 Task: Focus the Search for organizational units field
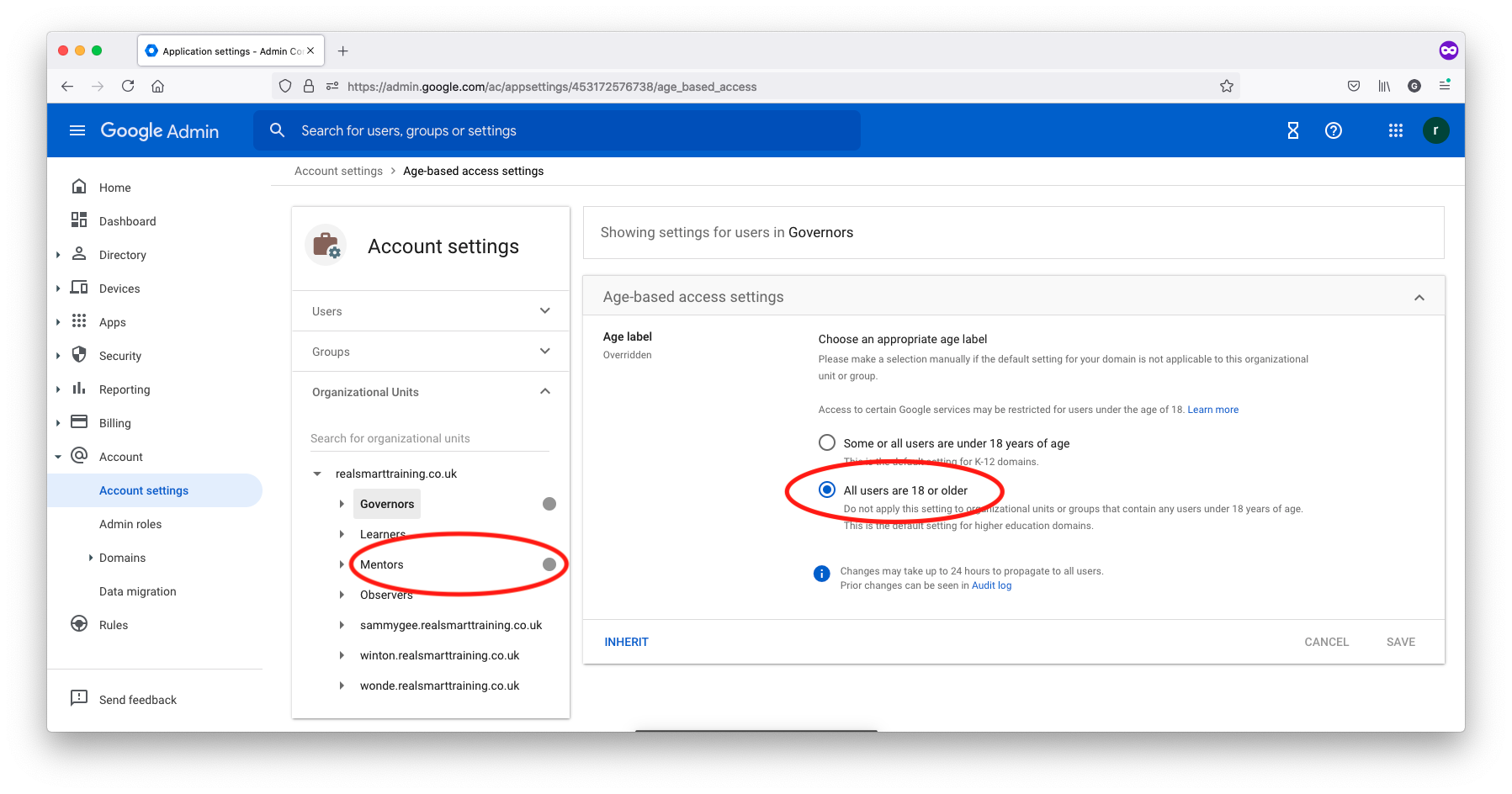pyautogui.click(x=430, y=438)
